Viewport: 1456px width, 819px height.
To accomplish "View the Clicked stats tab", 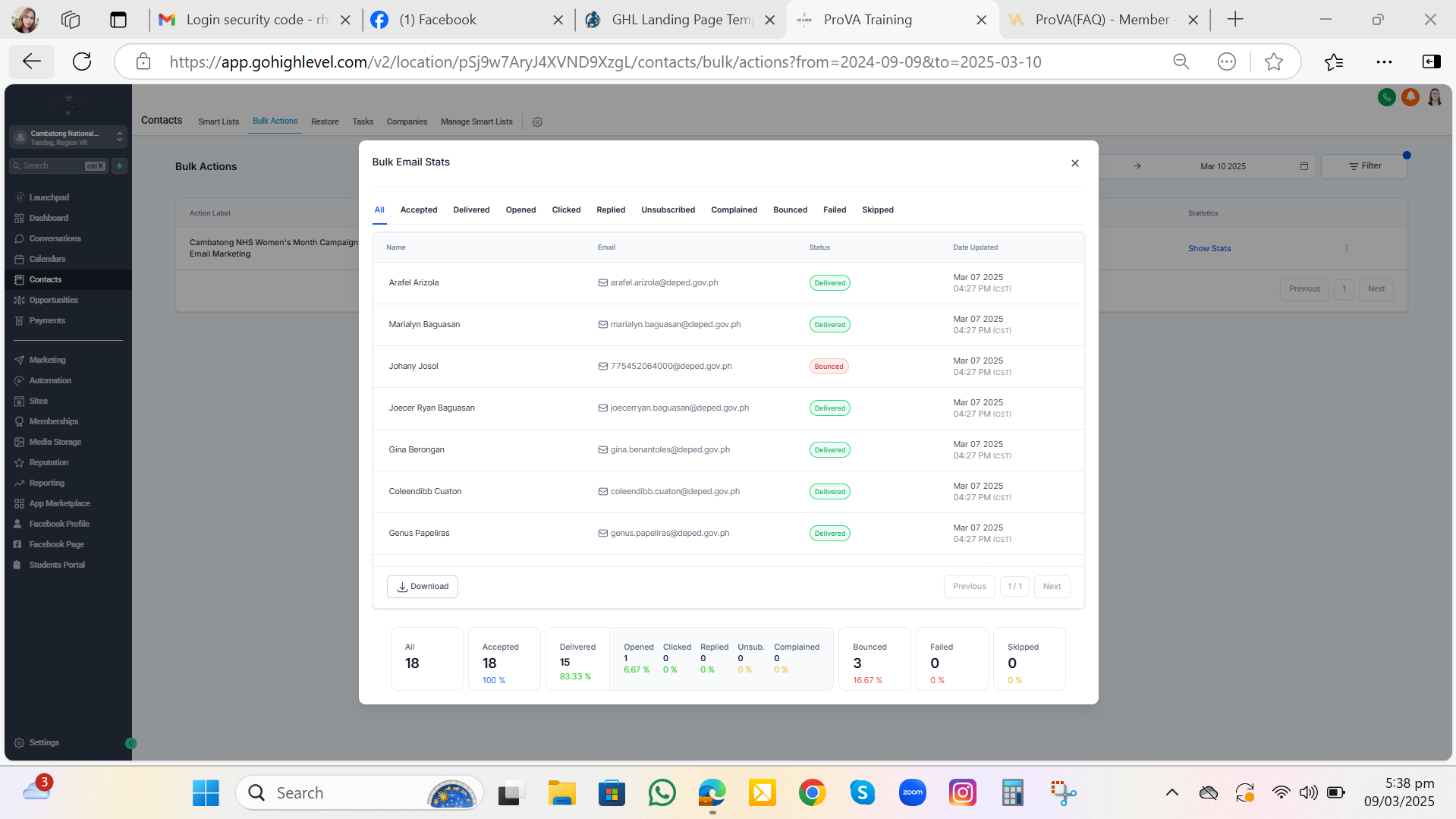I will 566,210.
